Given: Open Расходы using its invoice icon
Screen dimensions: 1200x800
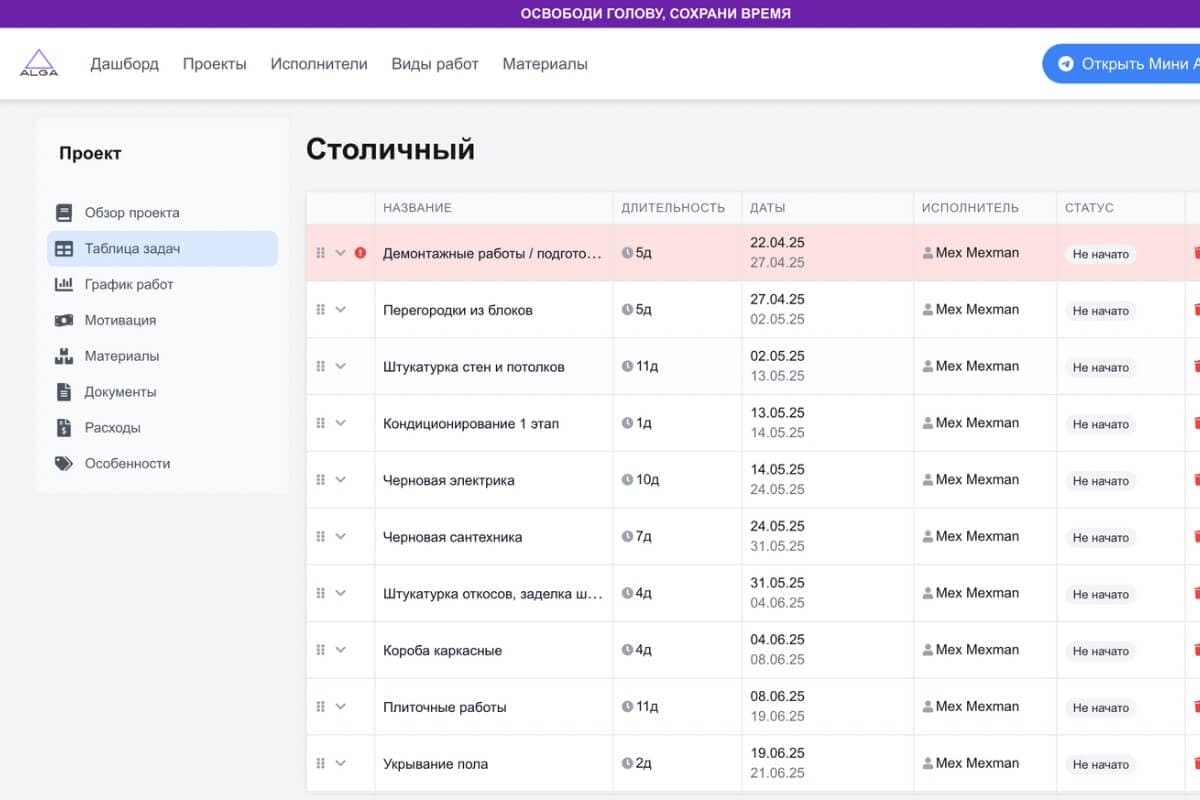Looking at the screenshot, I should coord(64,427).
